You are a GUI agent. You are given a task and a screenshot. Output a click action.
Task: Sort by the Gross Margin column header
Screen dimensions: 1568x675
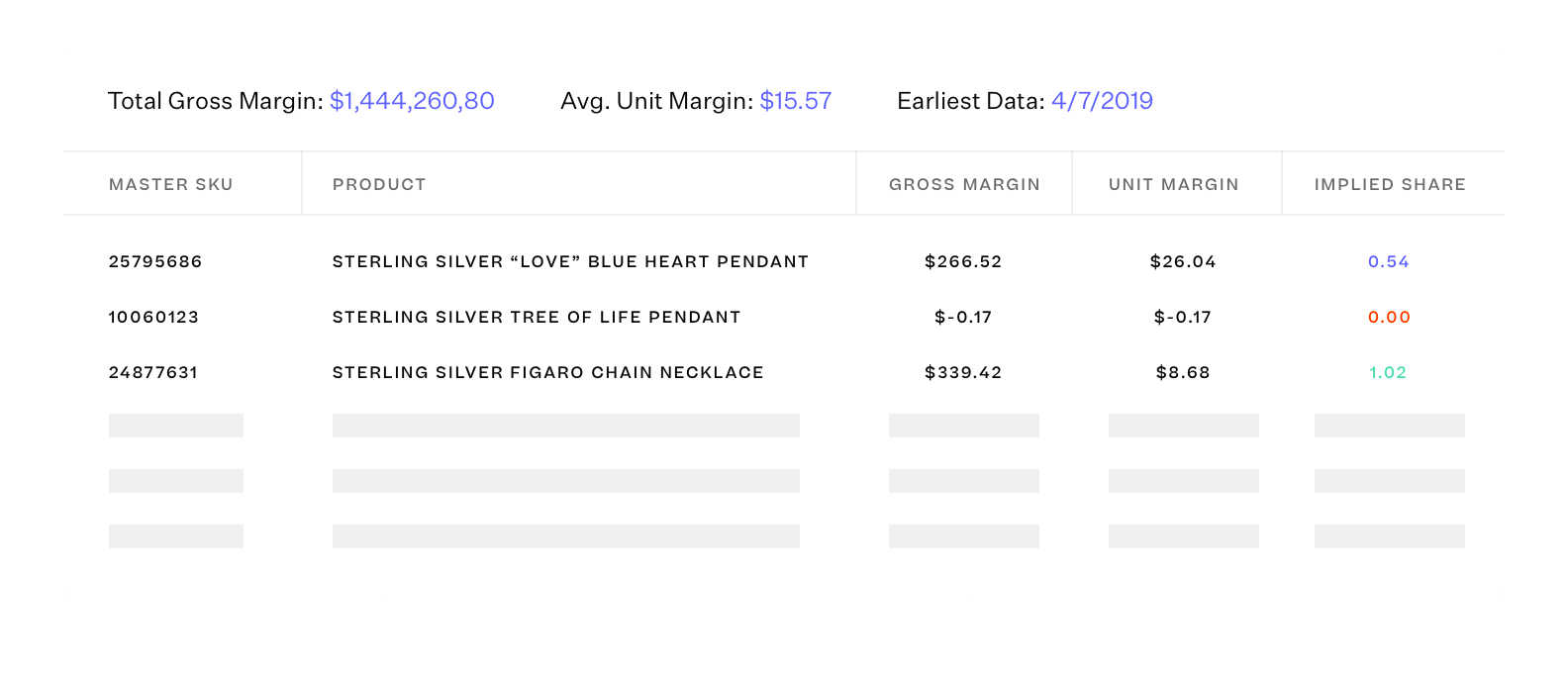[964, 184]
